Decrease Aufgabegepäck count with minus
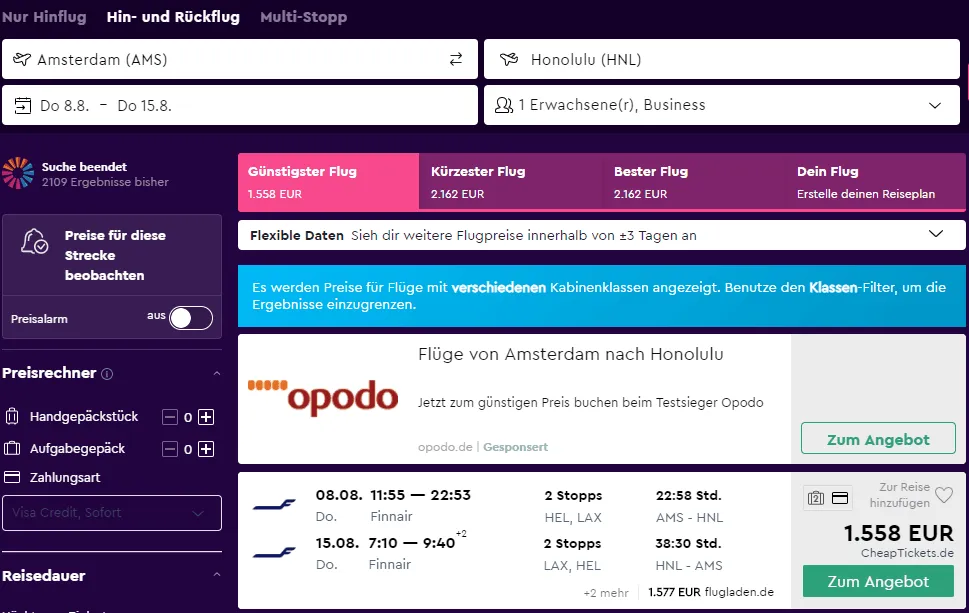The width and height of the screenshot is (969, 613). [x=169, y=449]
